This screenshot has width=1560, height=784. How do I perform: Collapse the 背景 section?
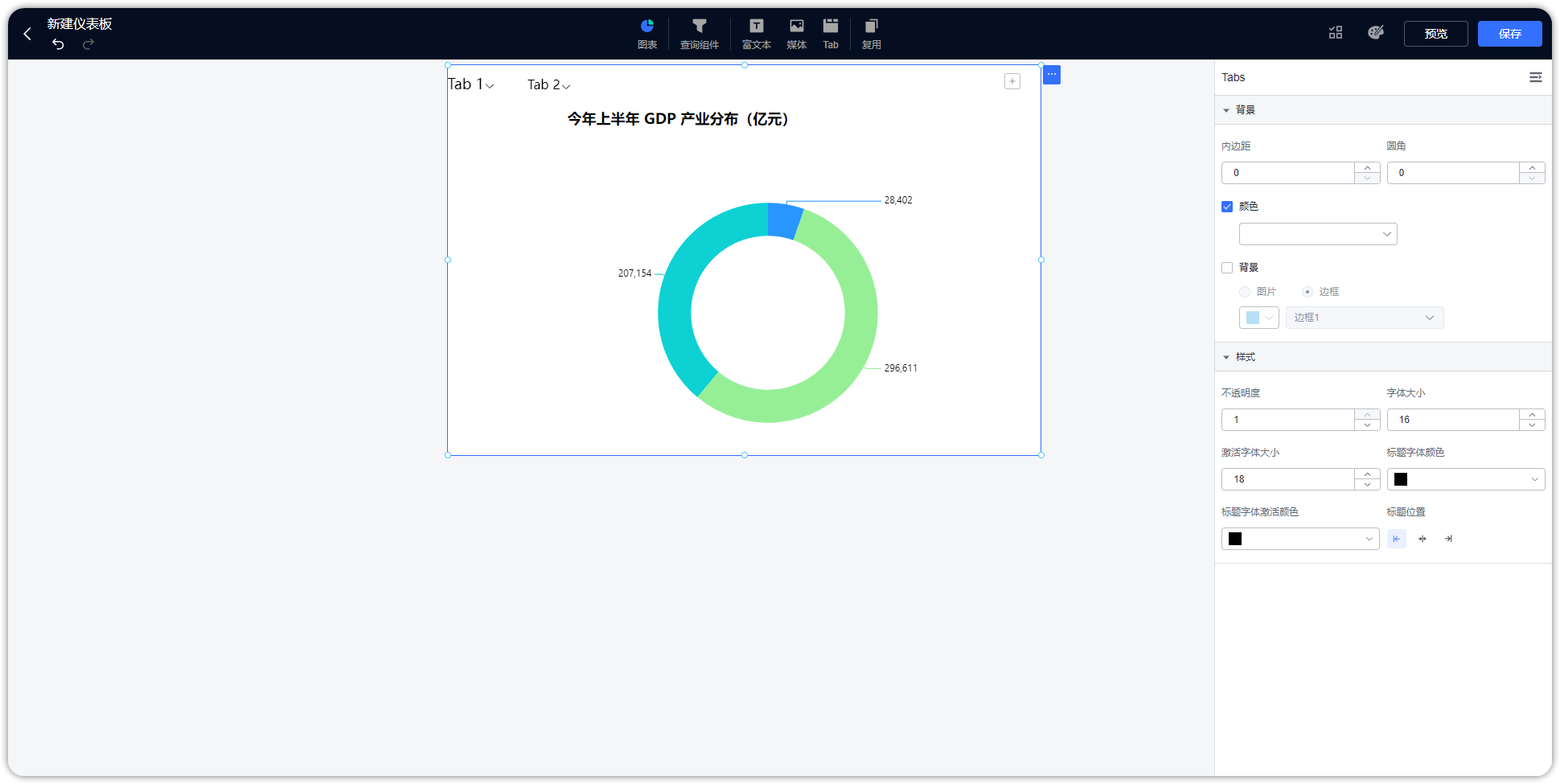pyautogui.click(x=1226, y=110)
